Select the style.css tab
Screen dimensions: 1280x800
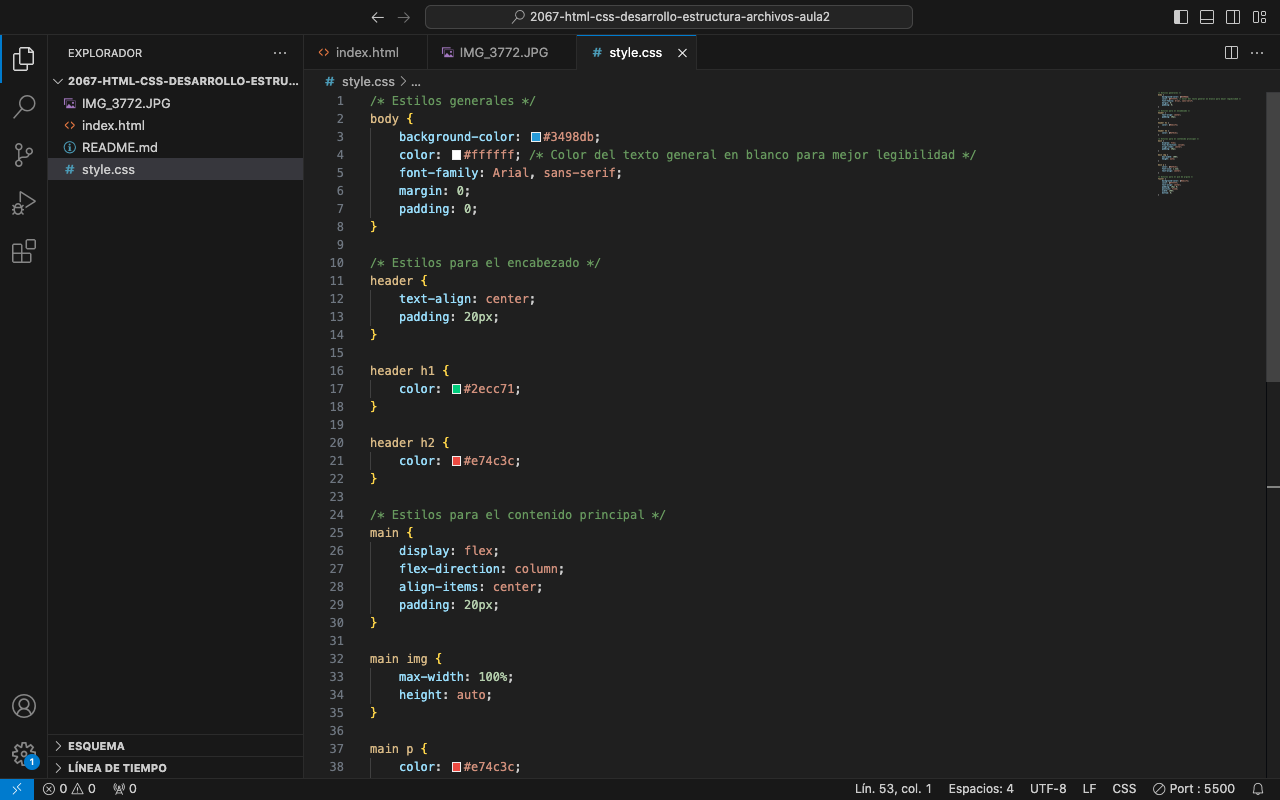coord(636,53)
